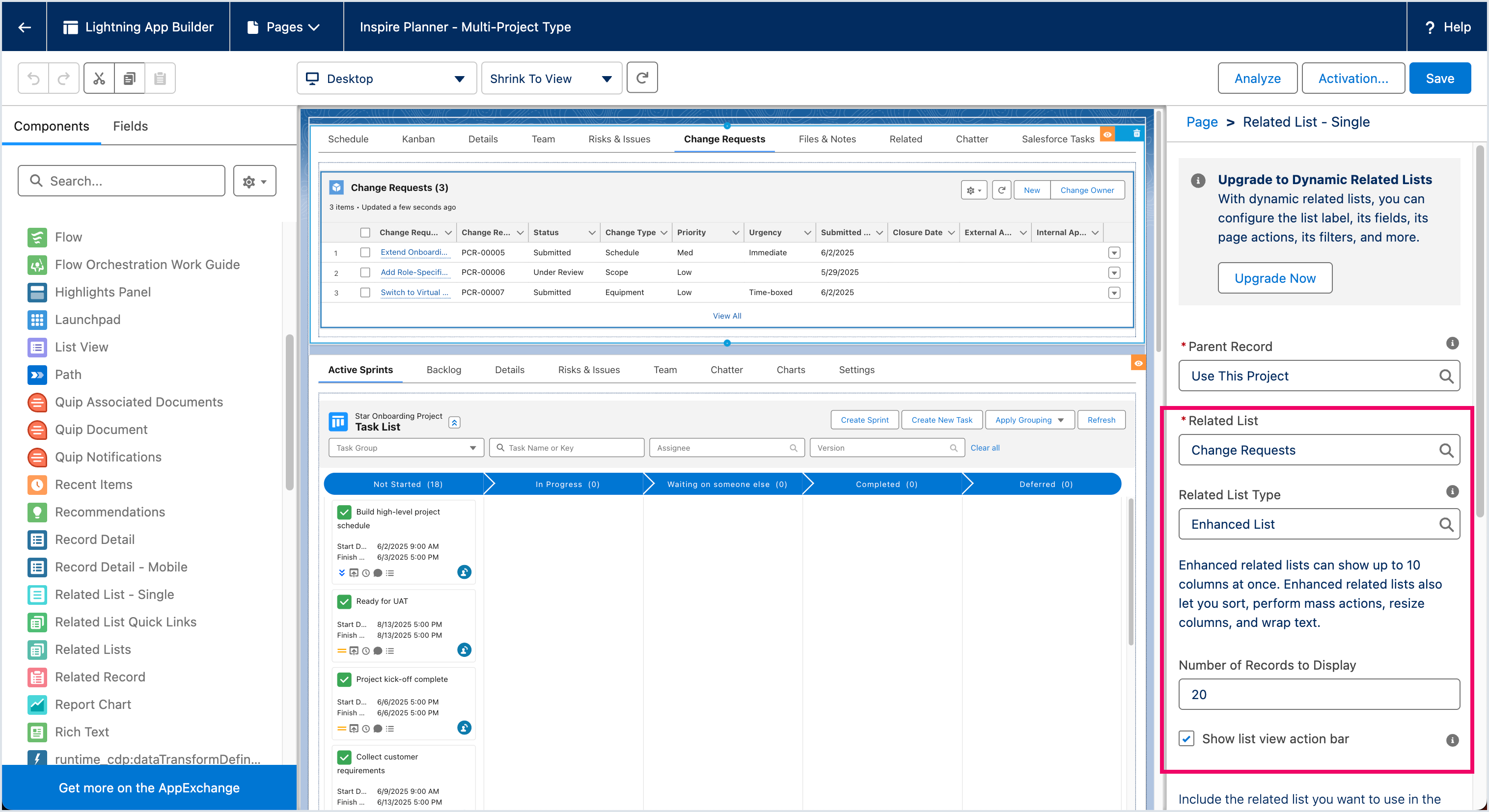Click the paste clipboard icon
The height and width of the screenshot is (812, 1489).
[x=160, y=78]
